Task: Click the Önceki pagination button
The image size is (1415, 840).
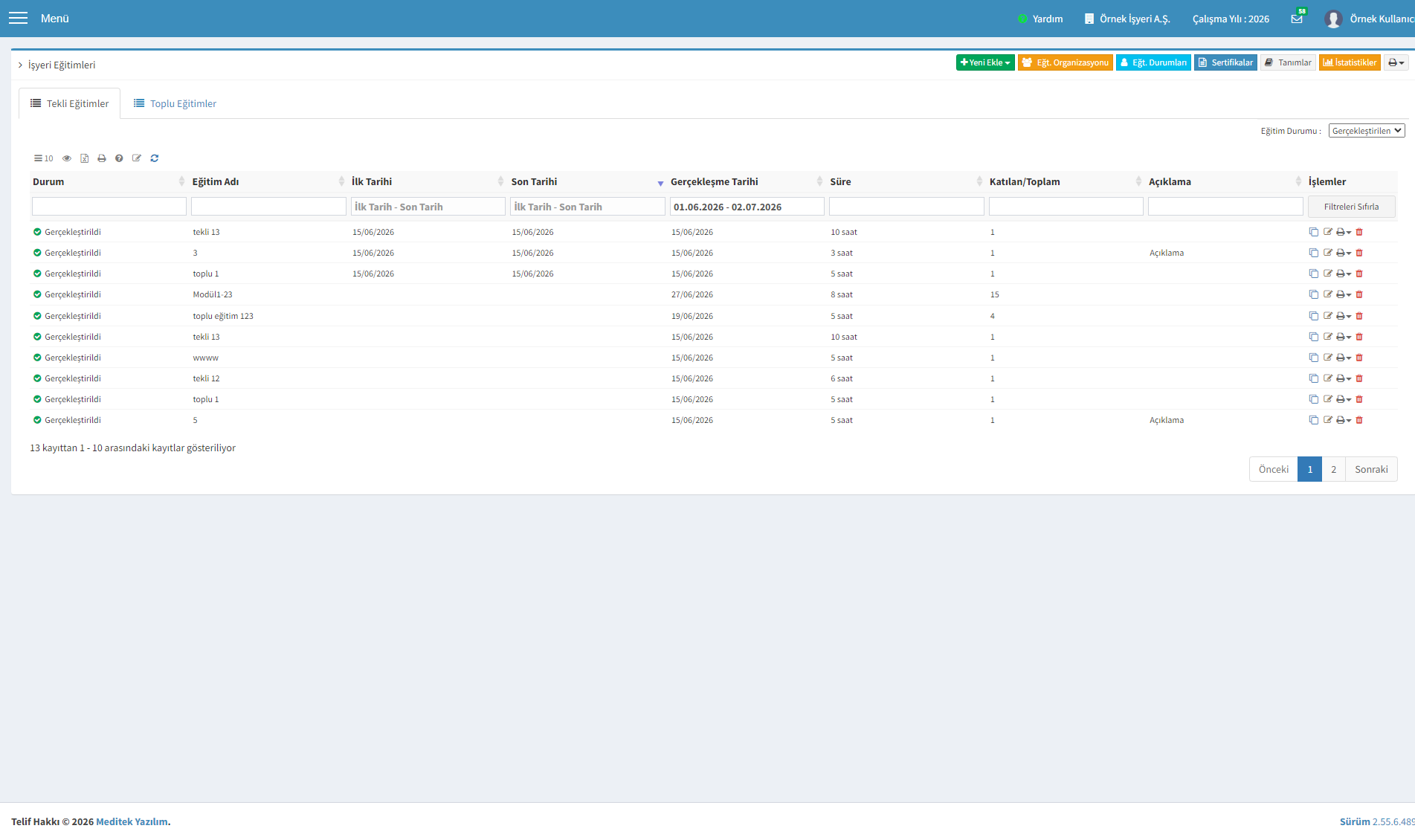Action: (1273, 469)
